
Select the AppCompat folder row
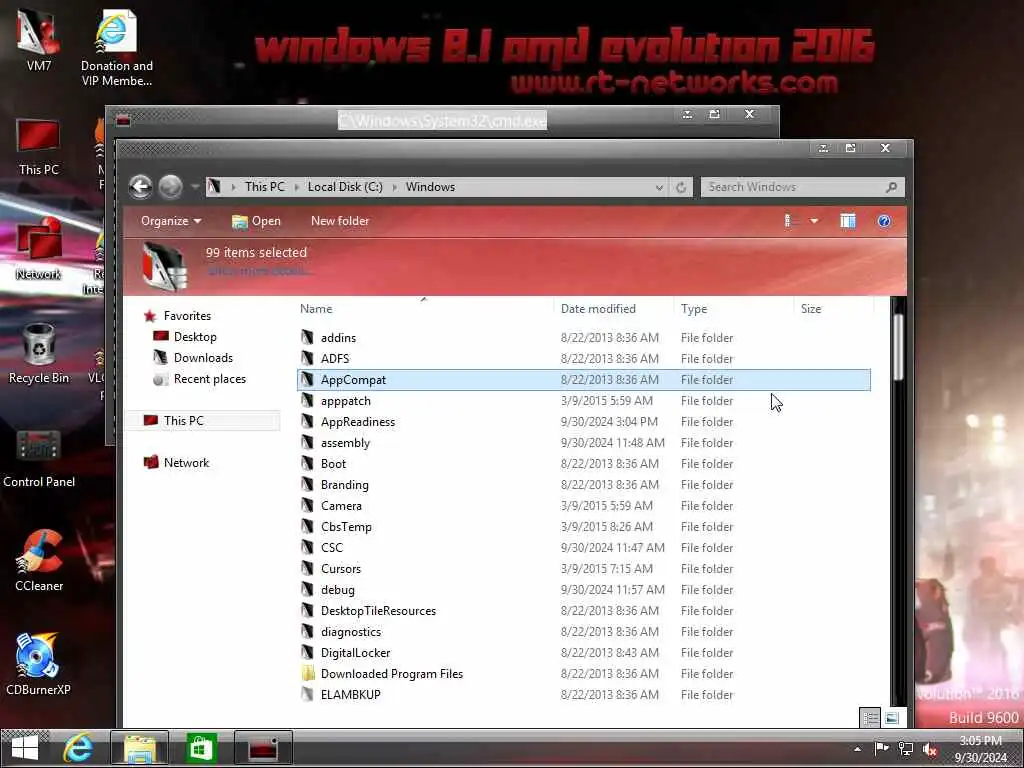[584, 379]
